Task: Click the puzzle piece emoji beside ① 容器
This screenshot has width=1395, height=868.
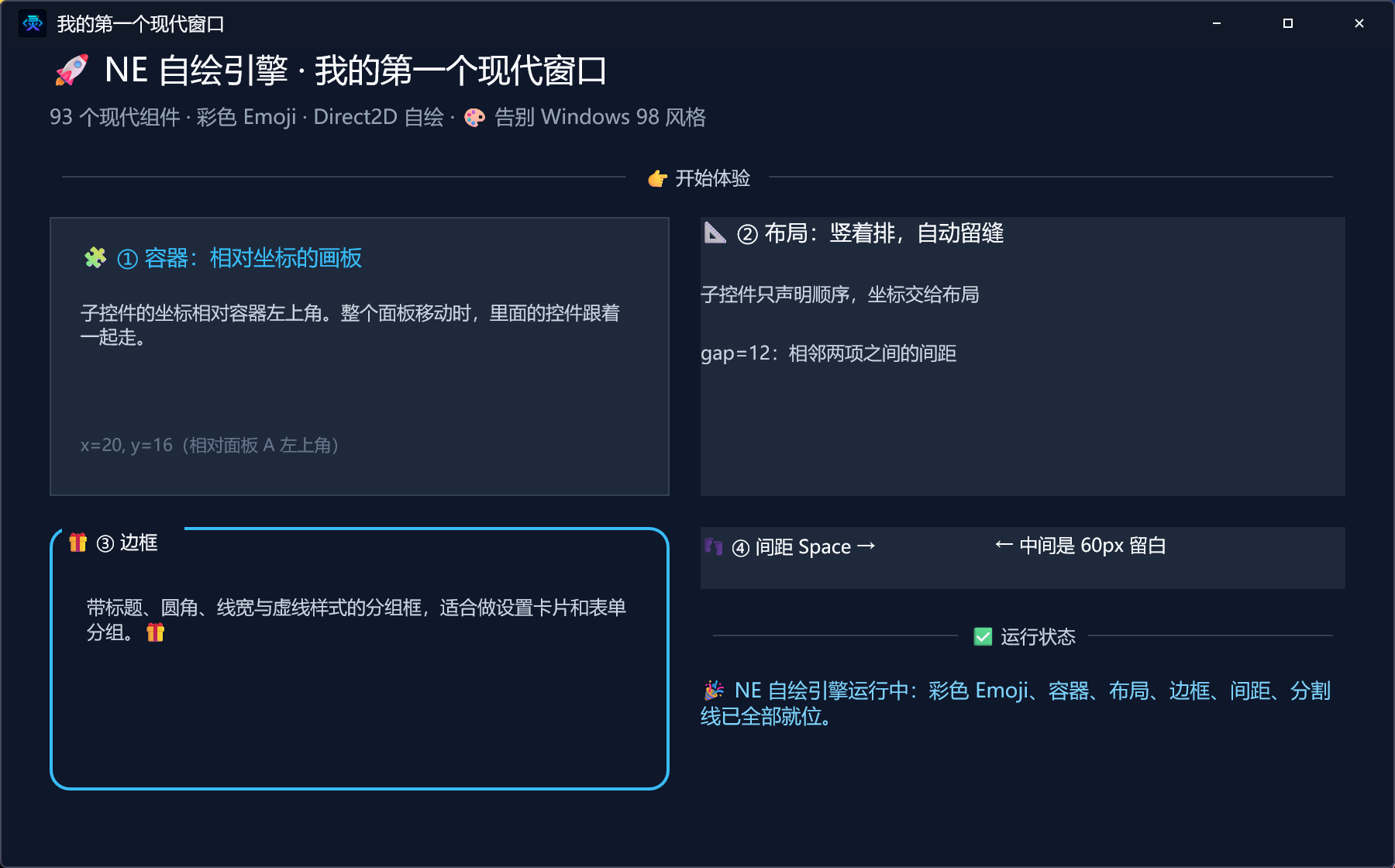Action: 95,257
